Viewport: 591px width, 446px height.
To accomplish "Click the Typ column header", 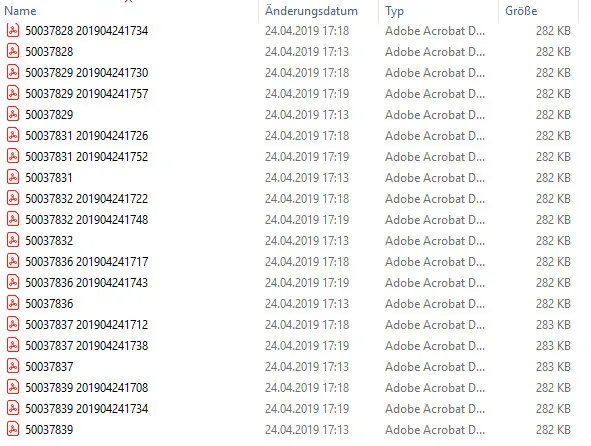I will (394, 11).
